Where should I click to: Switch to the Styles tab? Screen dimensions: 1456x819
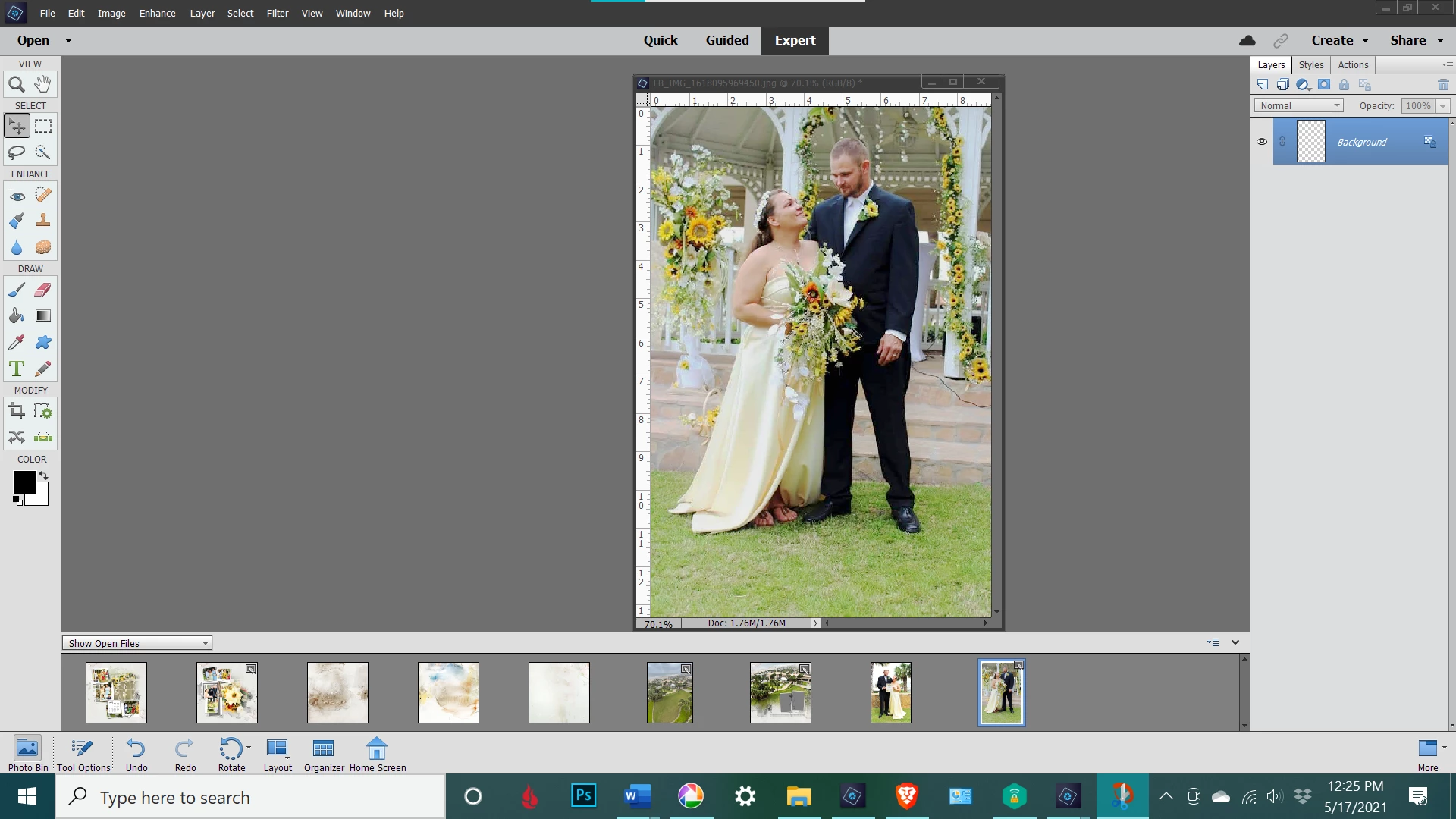point(1310,65)
